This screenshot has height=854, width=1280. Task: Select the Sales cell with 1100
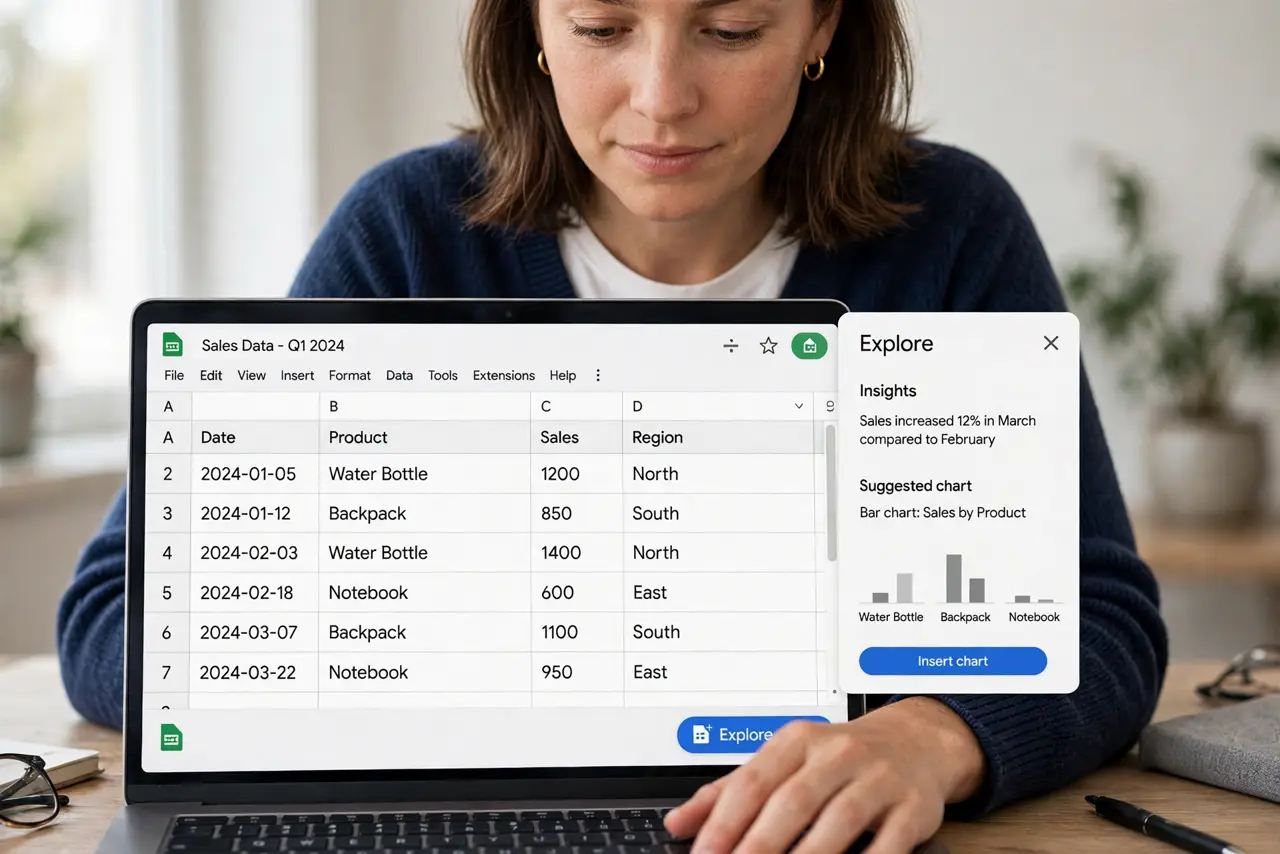point(576,632)
